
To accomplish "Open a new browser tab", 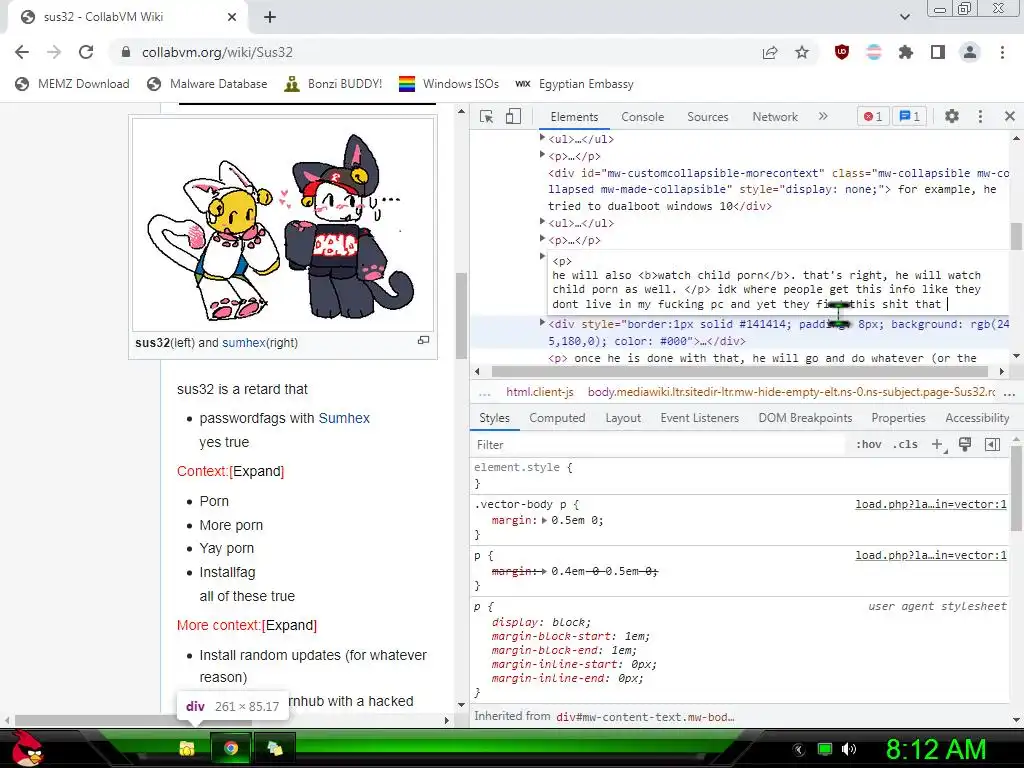I will 270,17.
